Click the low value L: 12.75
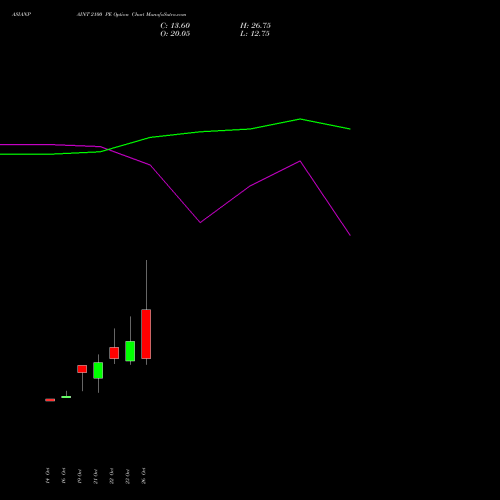This screenshot has width=500, height=500. [x=255, y=34]
